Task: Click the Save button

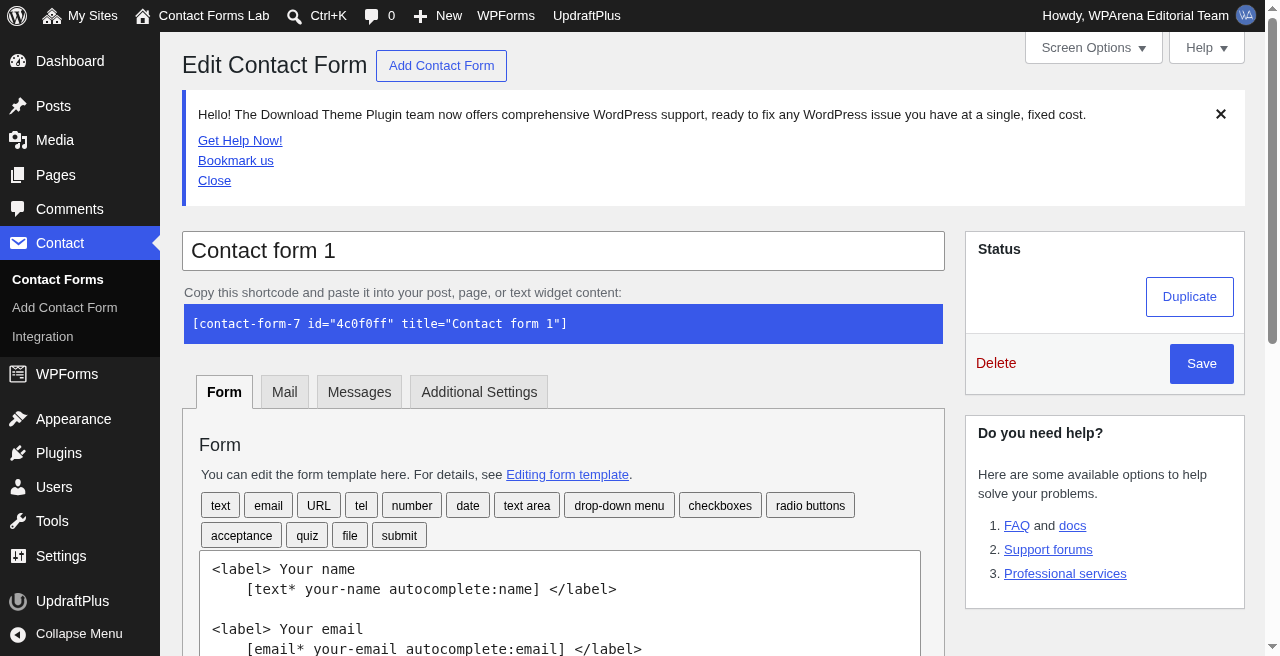Action: point(1202,364)
